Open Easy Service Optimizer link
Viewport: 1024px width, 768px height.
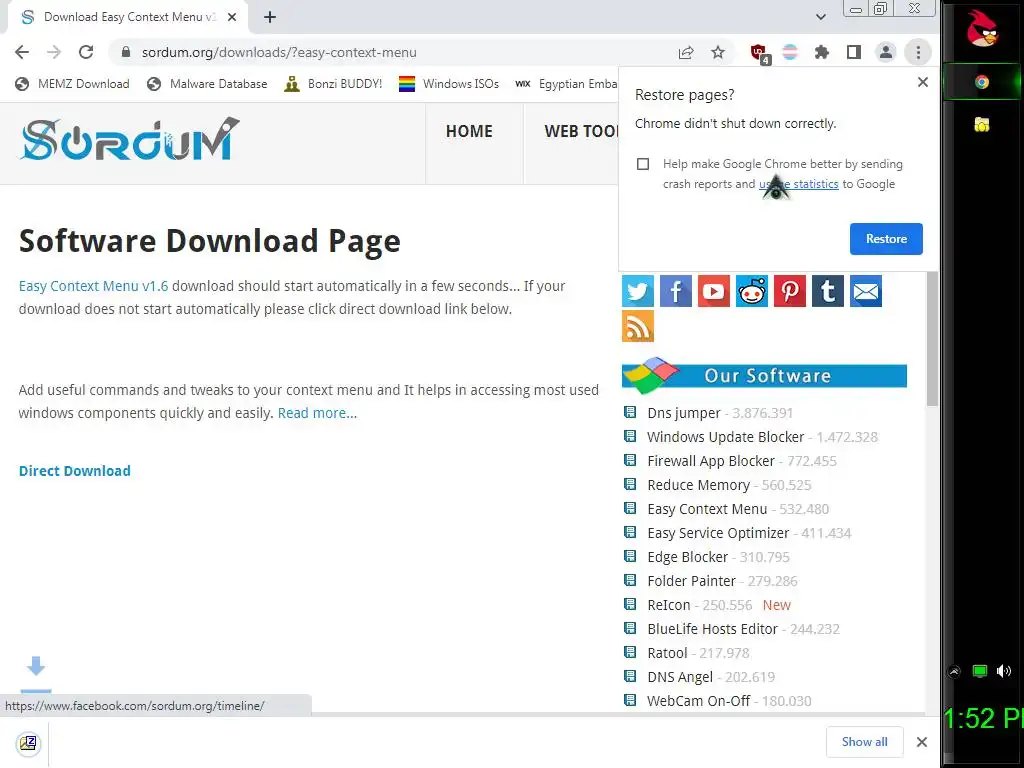[718, 533]
